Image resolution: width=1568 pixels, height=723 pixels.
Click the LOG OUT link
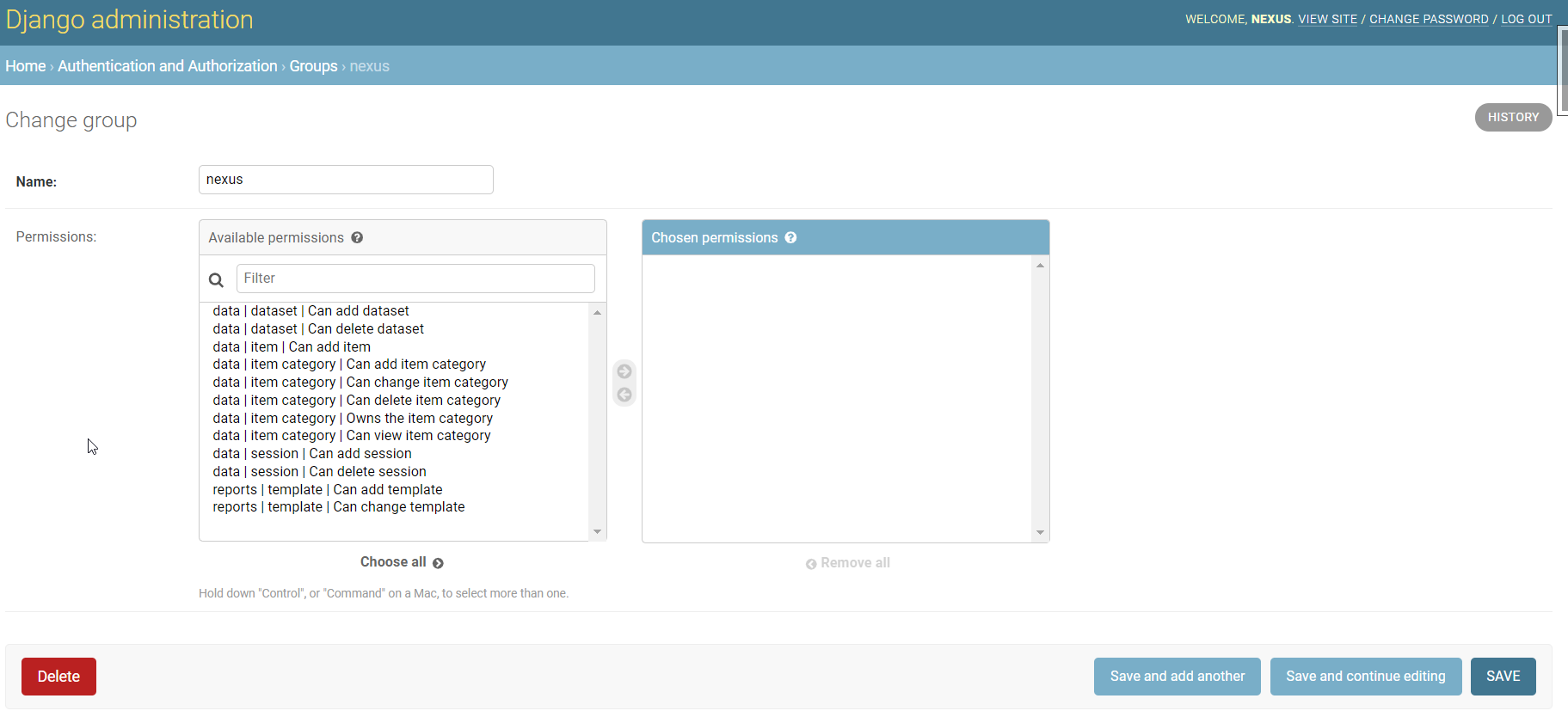click(1526, 19)
